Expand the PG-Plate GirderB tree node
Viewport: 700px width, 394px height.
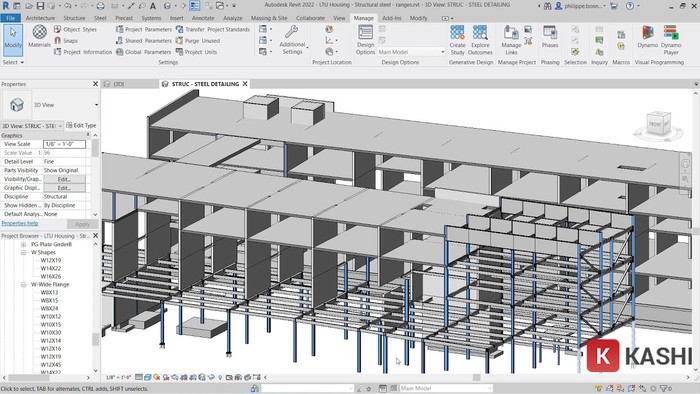coord(23,245)
